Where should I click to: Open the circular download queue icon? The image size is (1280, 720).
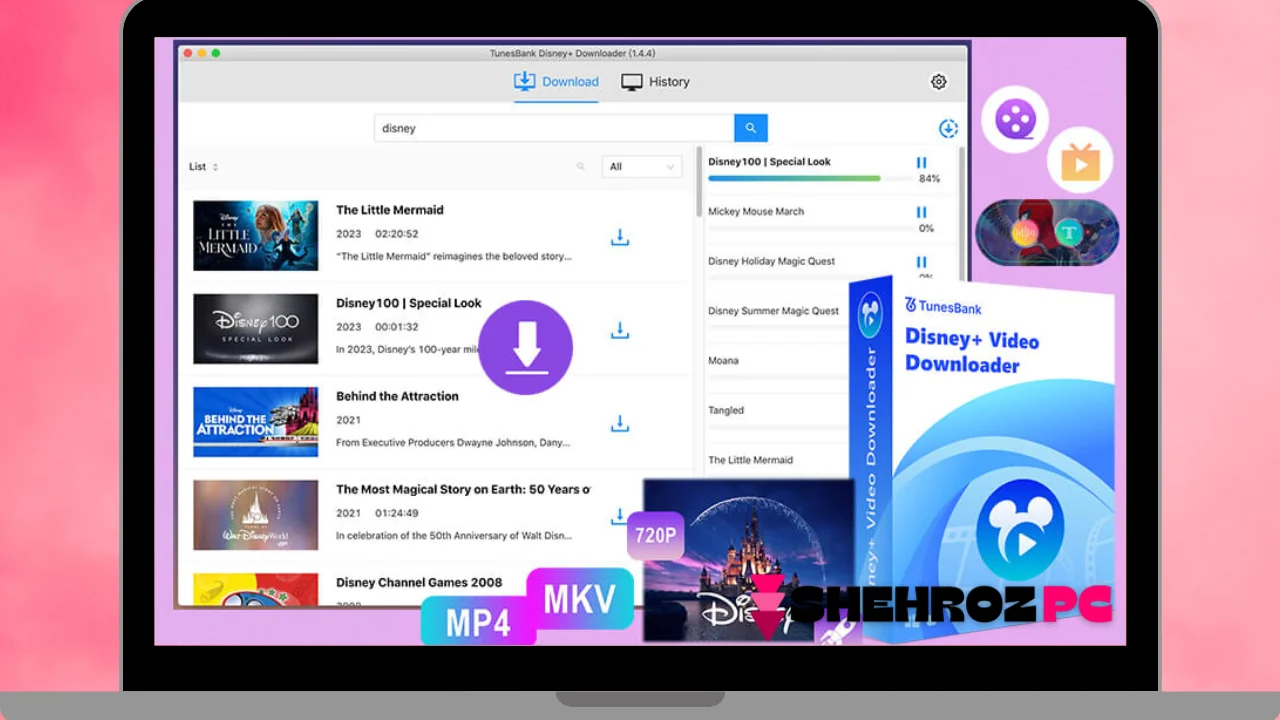click(x=948, y=128)
